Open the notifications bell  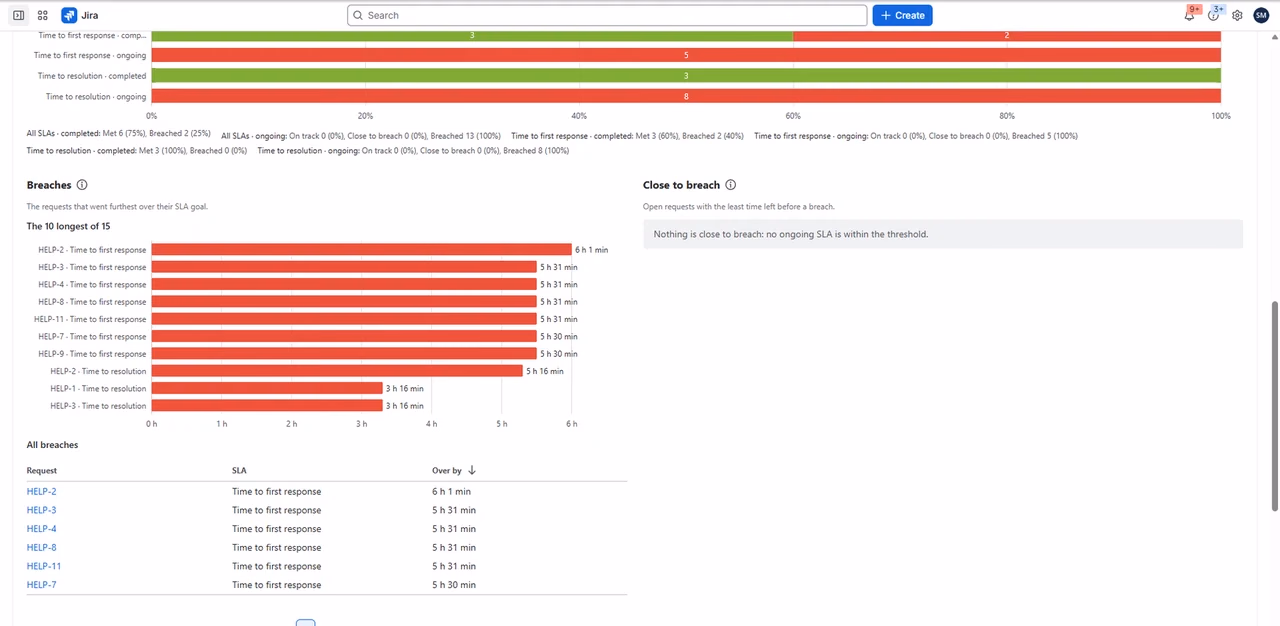coord(1189,15)
